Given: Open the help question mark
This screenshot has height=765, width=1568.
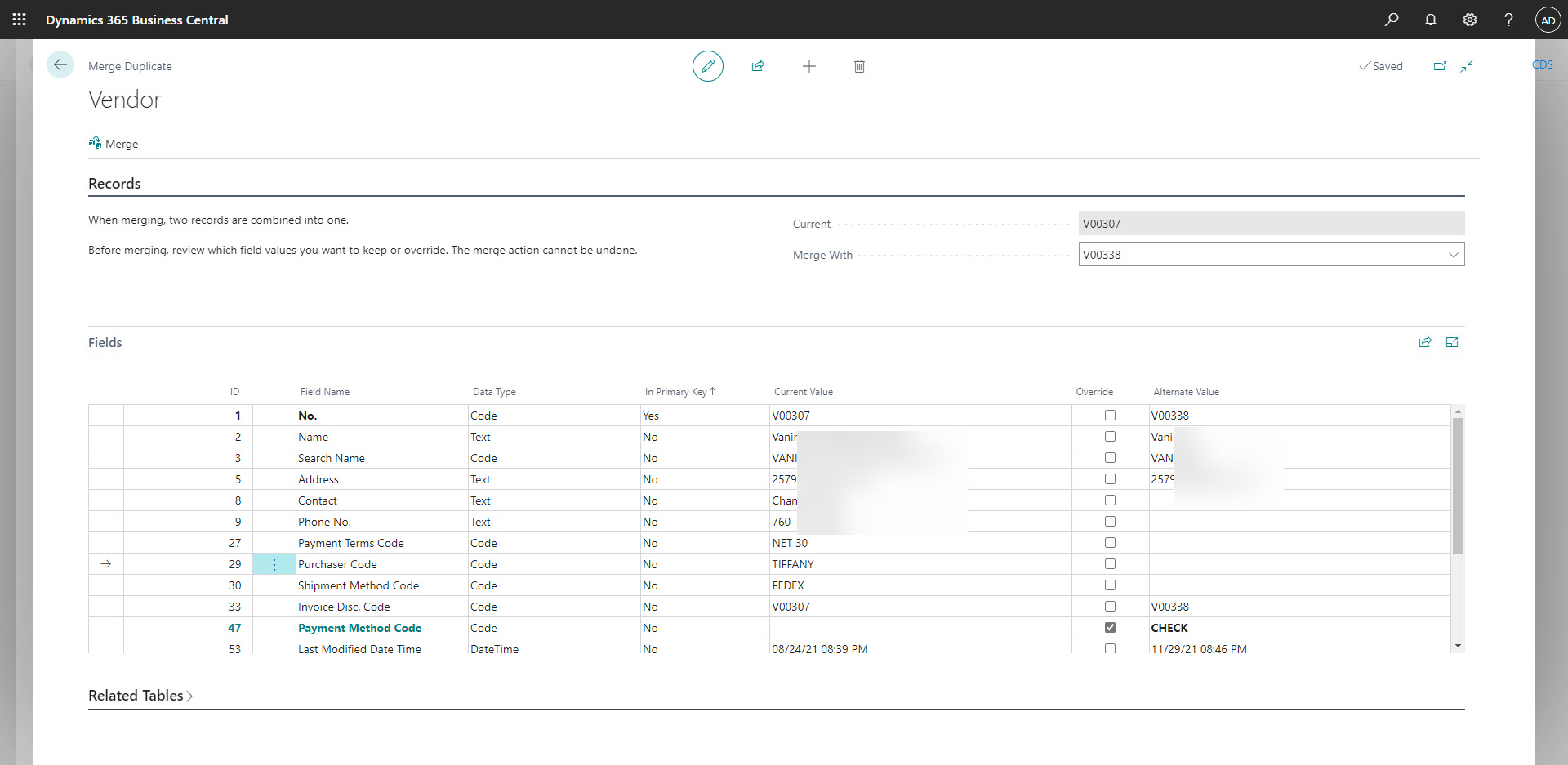Looking at the screenshot, I should (1508, 20).
